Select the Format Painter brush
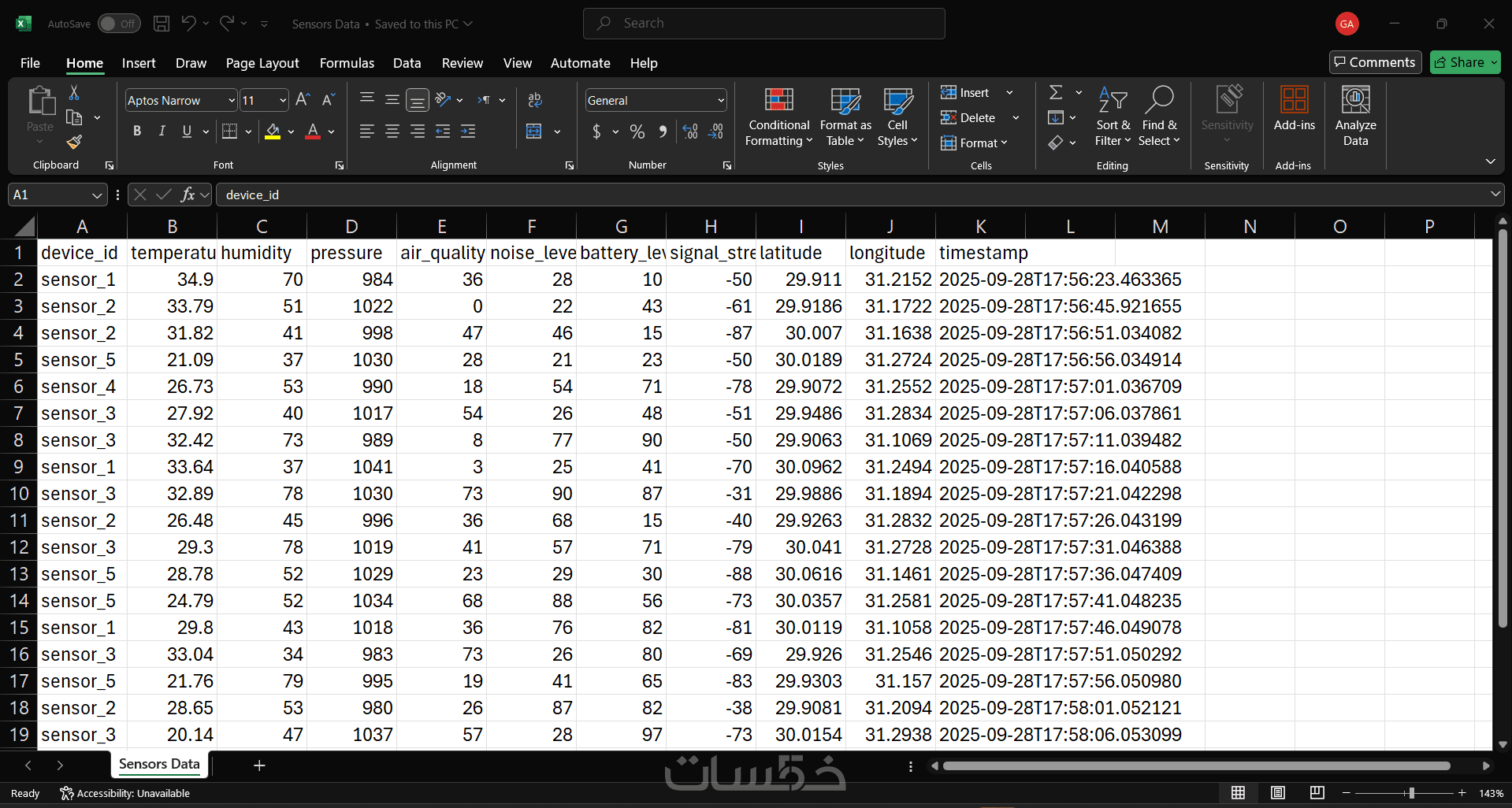 pos(74,142)
